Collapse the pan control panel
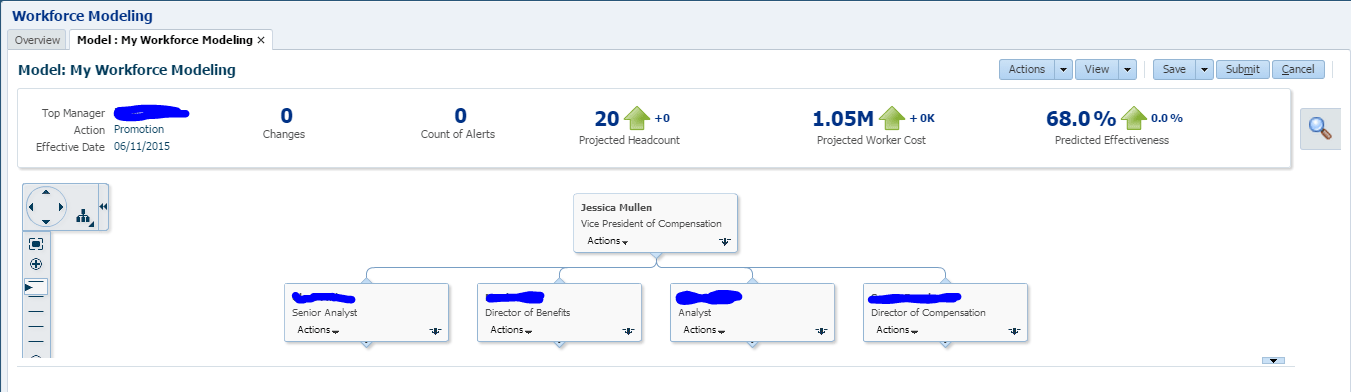 pyautogui.click(x=104, y=206)
